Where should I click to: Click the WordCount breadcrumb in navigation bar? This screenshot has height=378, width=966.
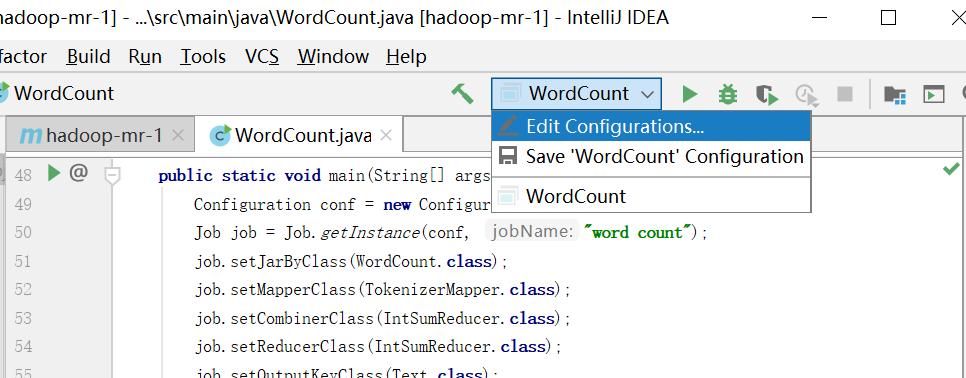click(64, 94)
